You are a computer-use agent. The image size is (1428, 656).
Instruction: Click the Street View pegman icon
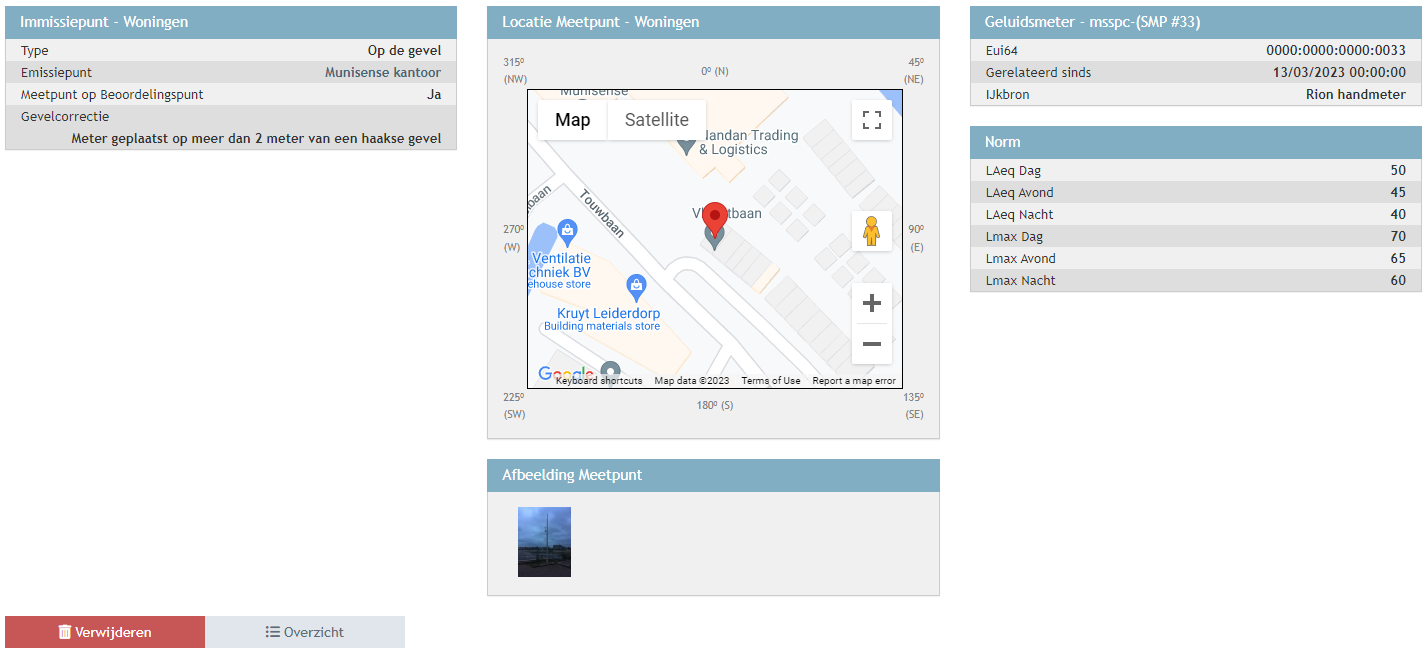871,231
